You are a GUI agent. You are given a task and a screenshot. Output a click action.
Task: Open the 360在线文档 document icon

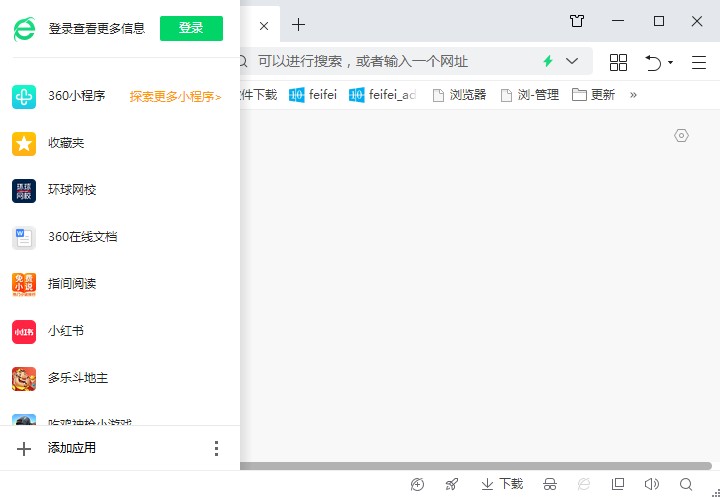pos(24,237)
